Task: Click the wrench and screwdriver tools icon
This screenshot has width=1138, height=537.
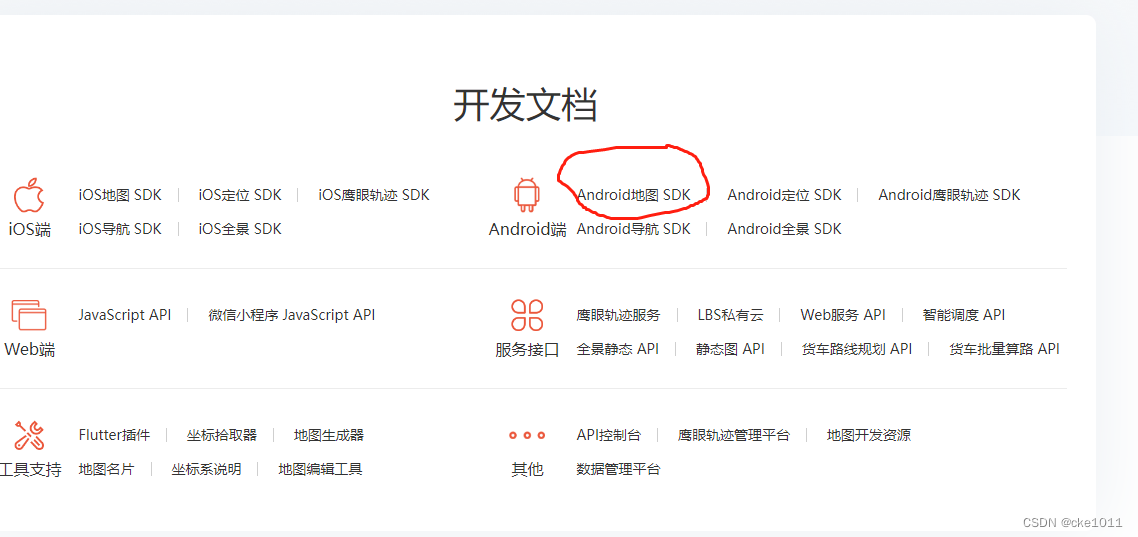Action: [x=29, y=435]
